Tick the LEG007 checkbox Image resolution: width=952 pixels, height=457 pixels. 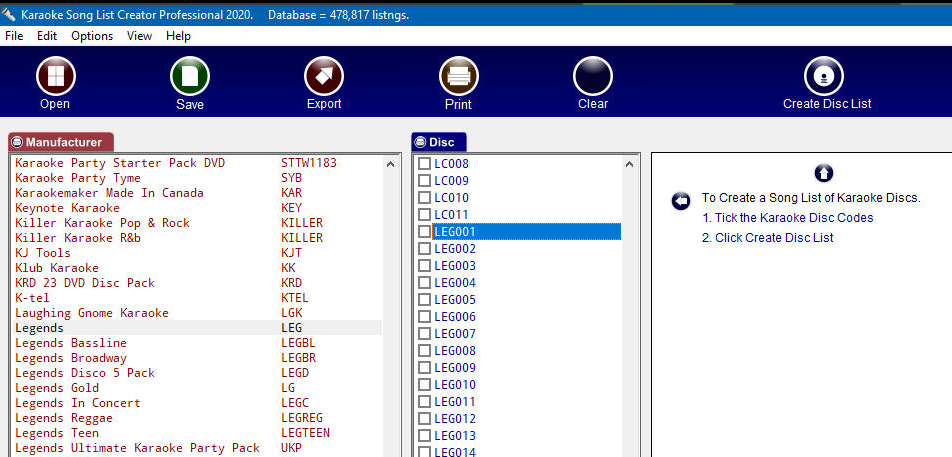424,334
